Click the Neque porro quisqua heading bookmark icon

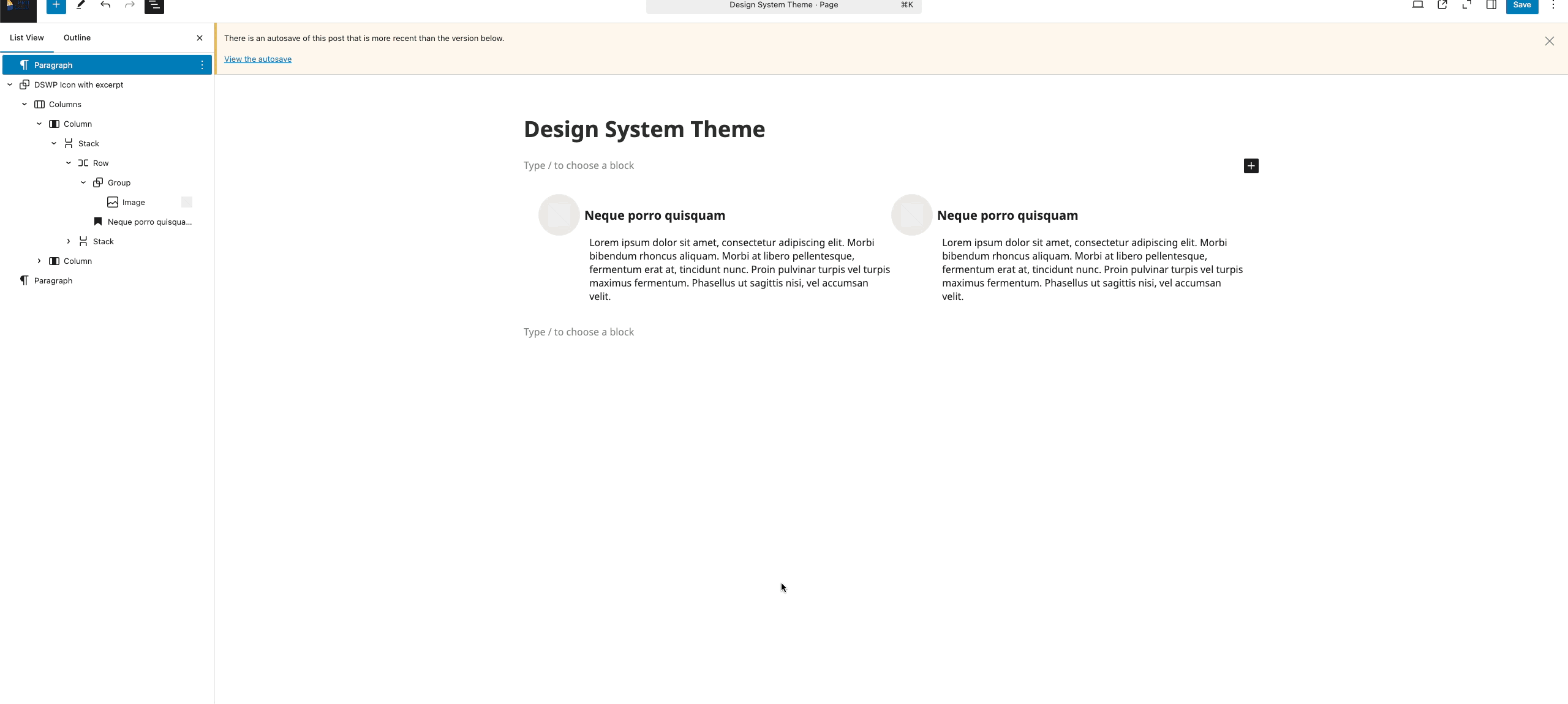click(98, 222)
